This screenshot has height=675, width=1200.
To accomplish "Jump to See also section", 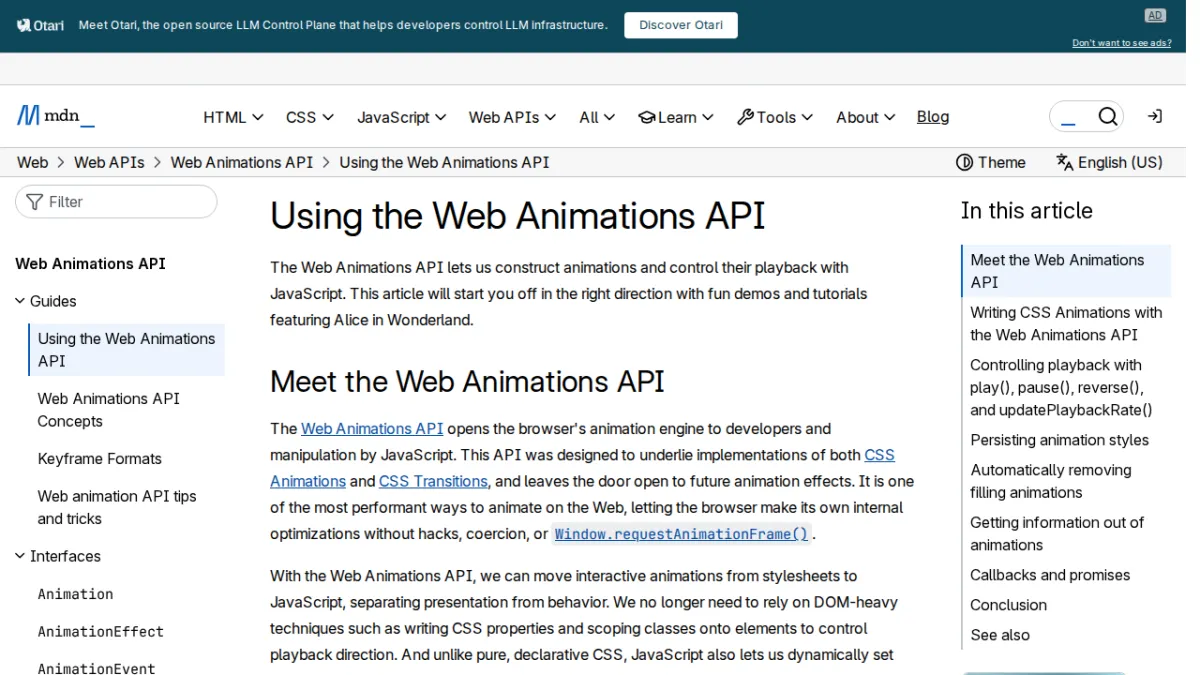I will coord(1000,635).
